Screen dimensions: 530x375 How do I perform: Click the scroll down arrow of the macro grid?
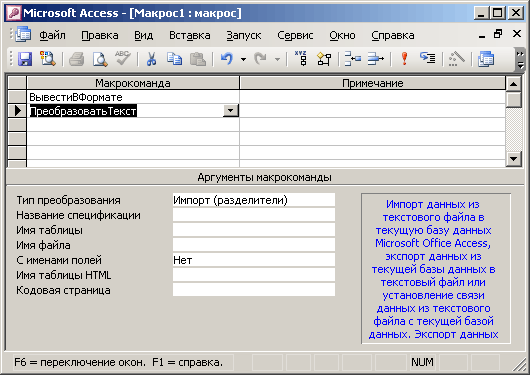pos(513,159)
